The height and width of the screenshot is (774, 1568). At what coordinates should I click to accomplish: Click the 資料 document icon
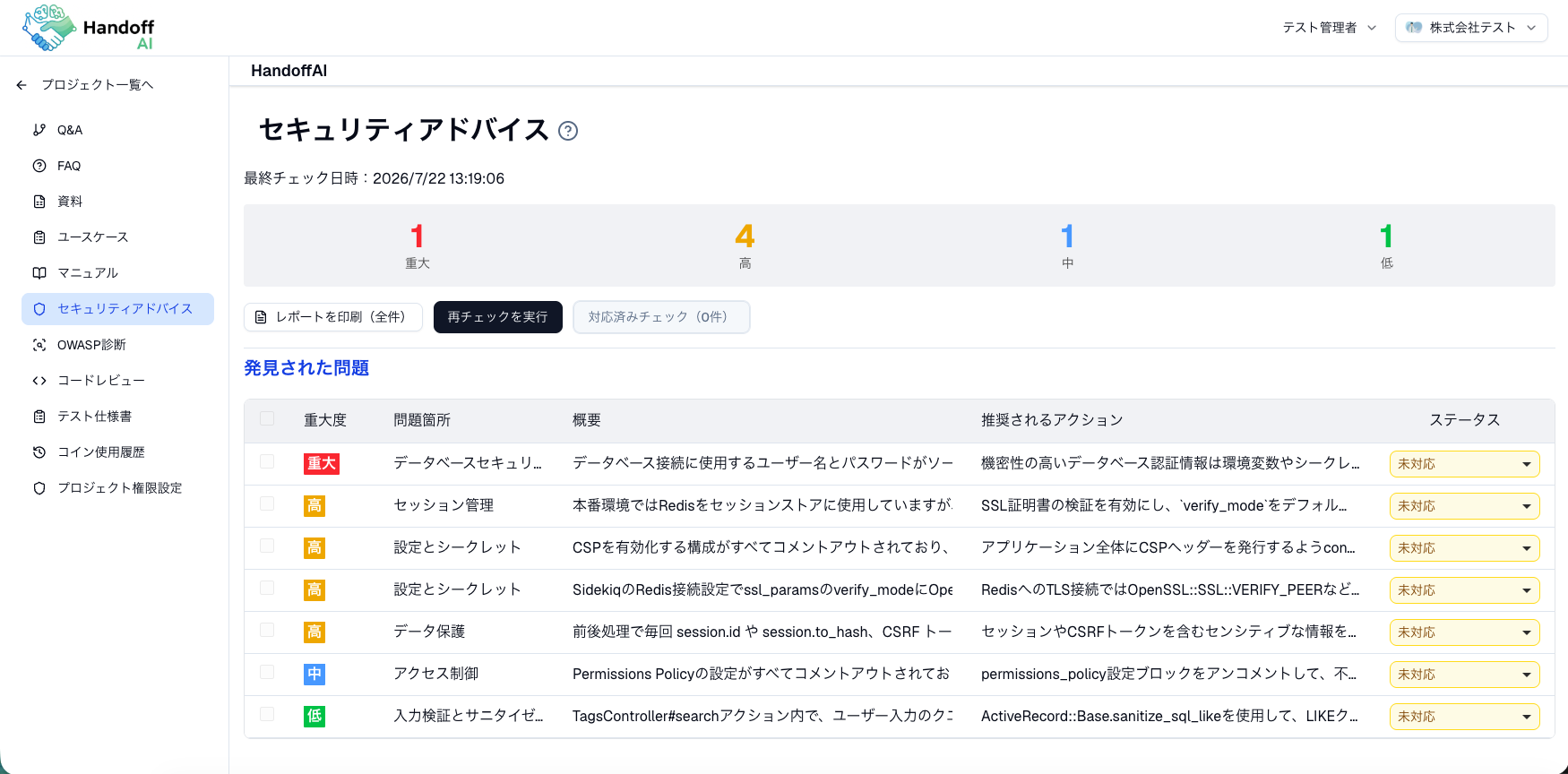pyautogui.click(x=39, y=202)
